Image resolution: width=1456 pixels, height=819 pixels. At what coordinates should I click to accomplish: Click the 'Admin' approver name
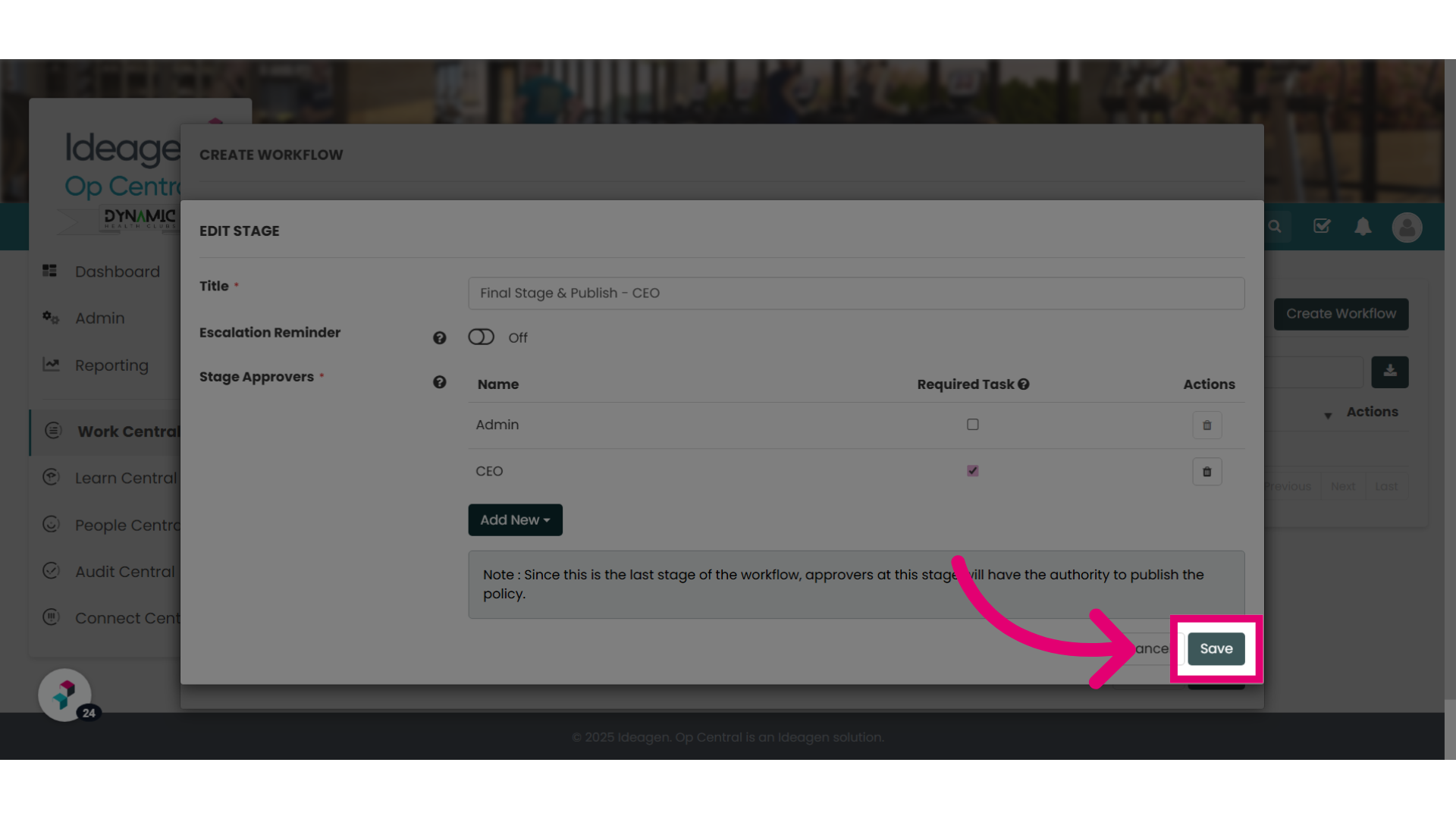coord(497,425)
